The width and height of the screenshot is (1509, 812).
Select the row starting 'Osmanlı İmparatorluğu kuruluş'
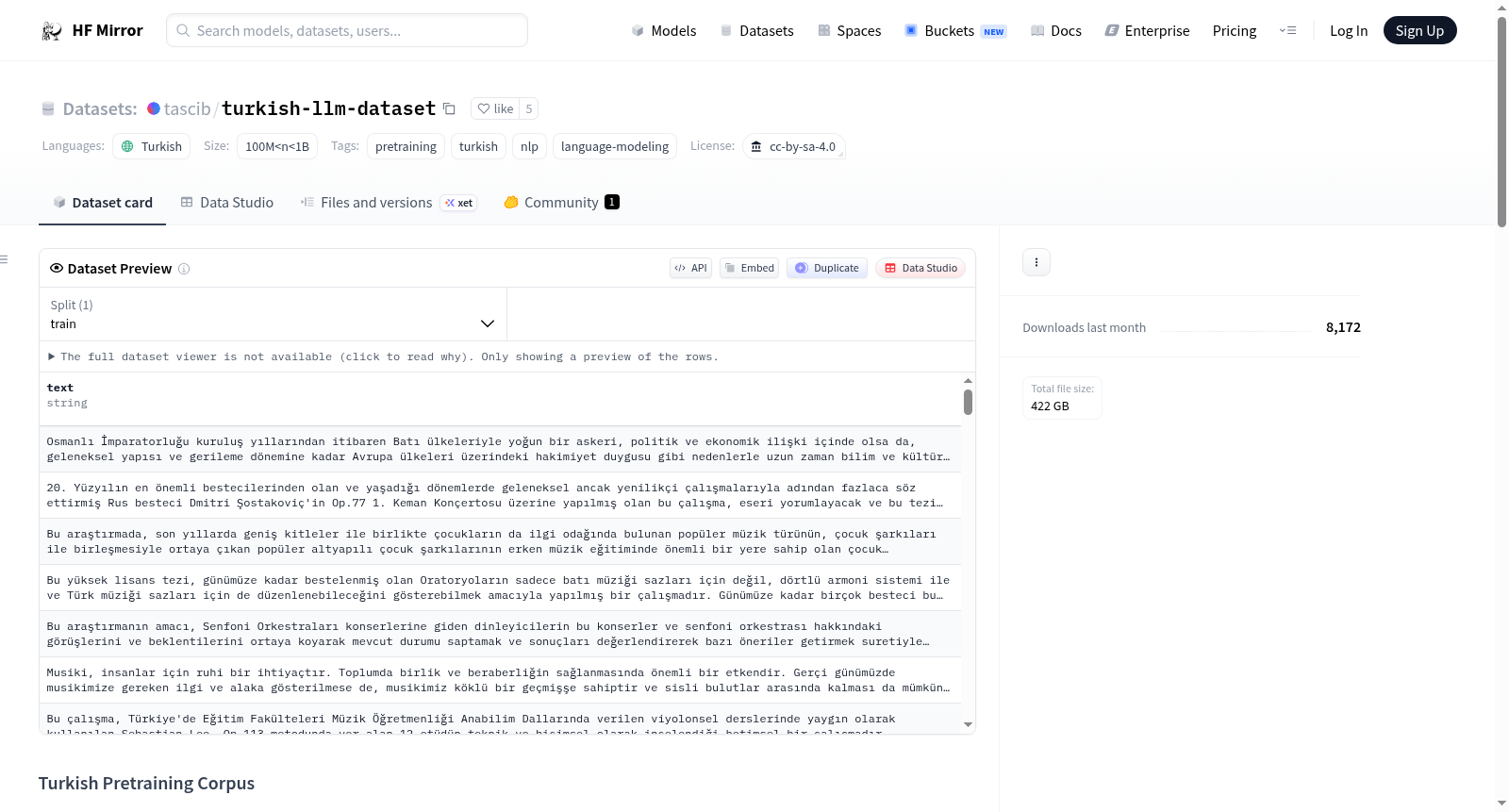point(500,449)
